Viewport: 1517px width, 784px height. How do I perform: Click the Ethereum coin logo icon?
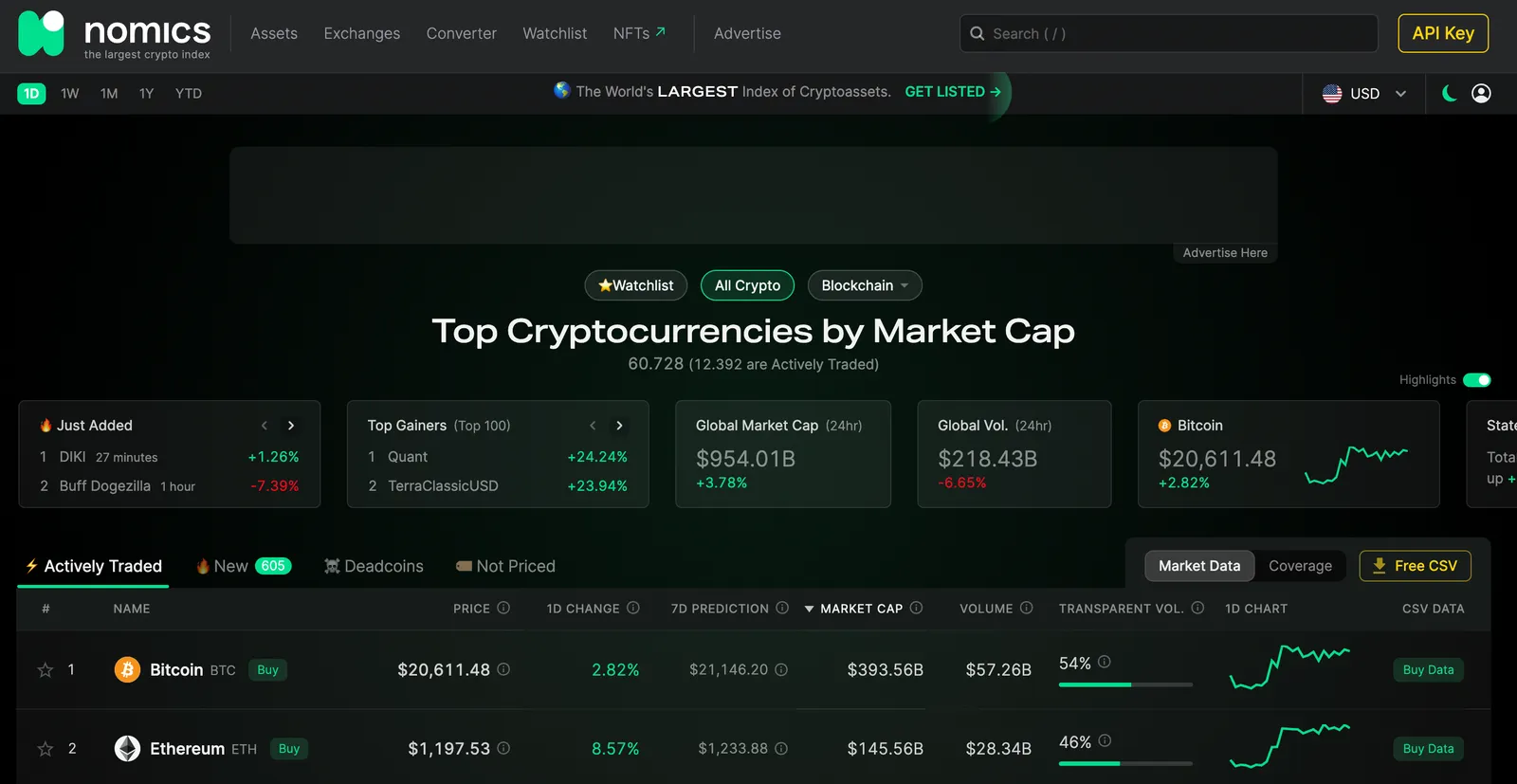click(x=127, y=749)
